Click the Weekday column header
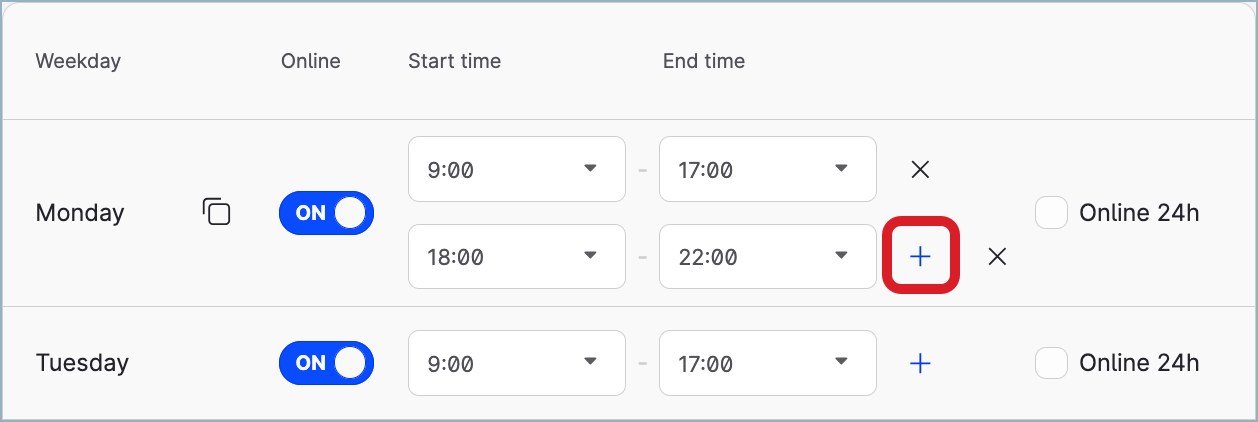The height and width of the screenshot is (422, 1258). pos(78,61)
